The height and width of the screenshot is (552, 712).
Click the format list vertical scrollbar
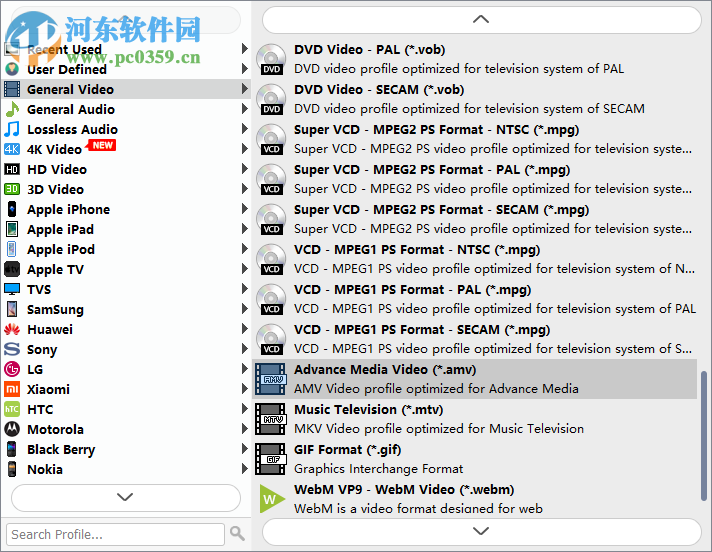704,436
